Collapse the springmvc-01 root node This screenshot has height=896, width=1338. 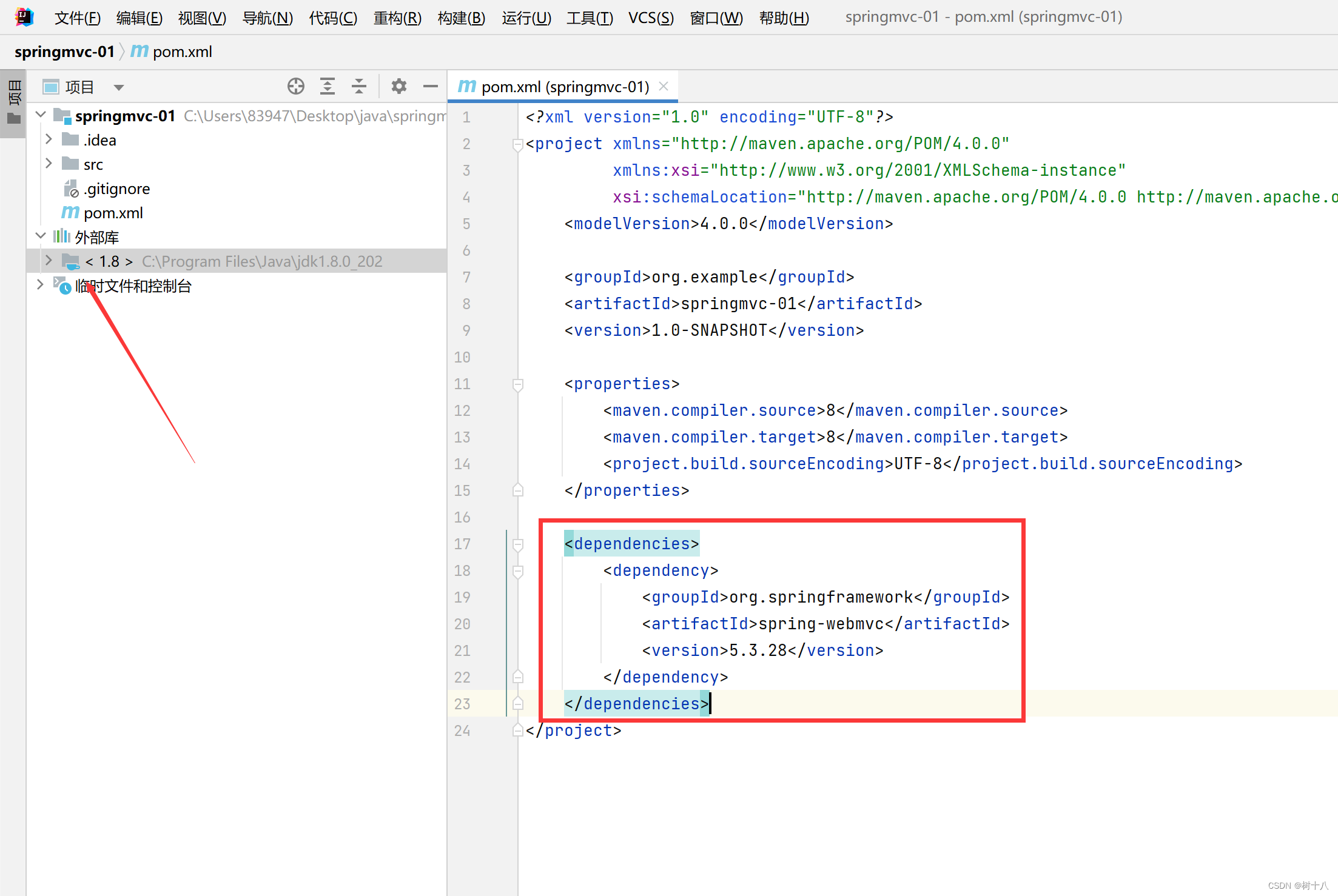[x=41, y=115]
